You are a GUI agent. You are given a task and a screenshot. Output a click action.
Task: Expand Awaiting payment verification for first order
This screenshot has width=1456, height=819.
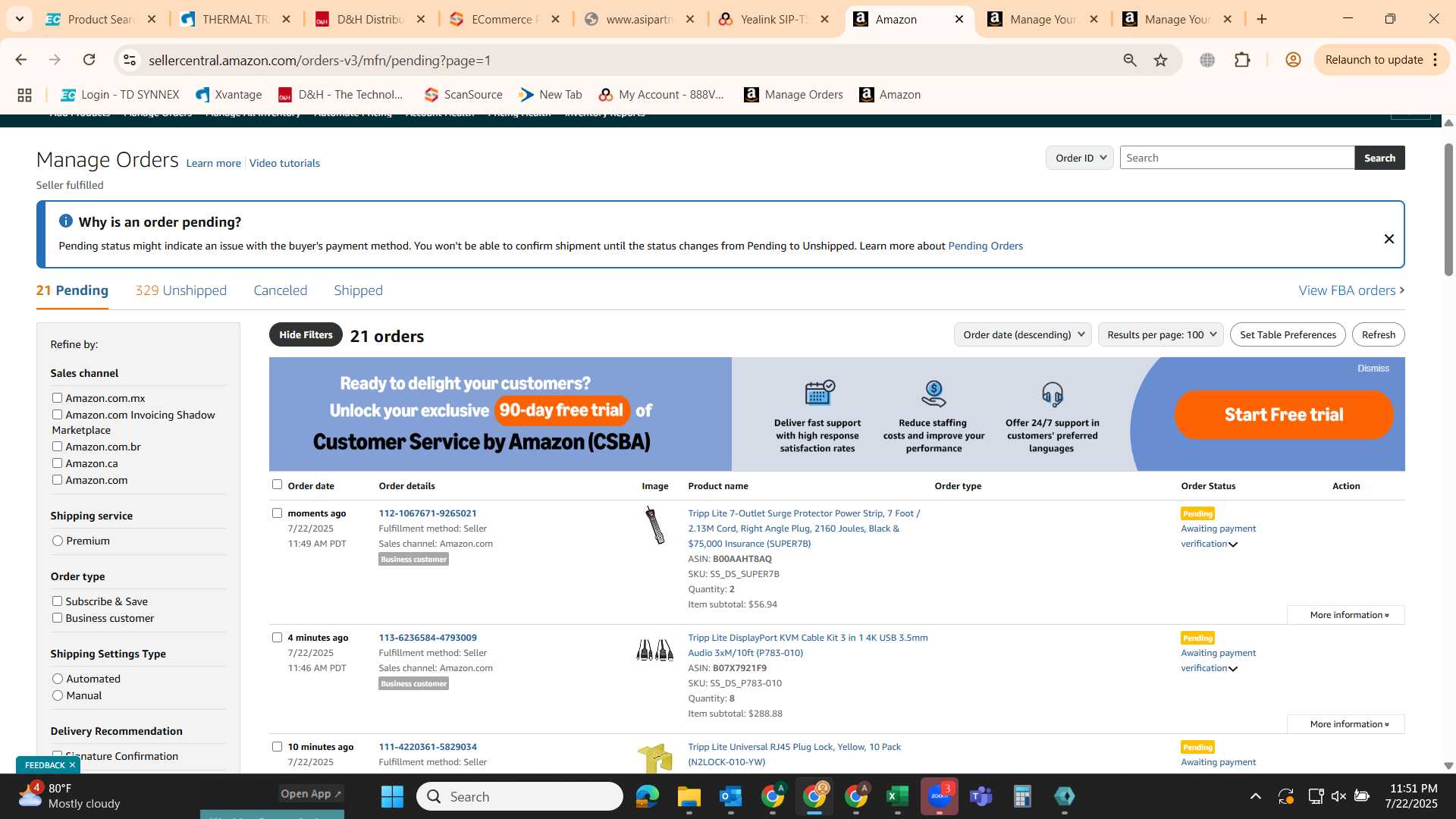tap(1233, 544)
